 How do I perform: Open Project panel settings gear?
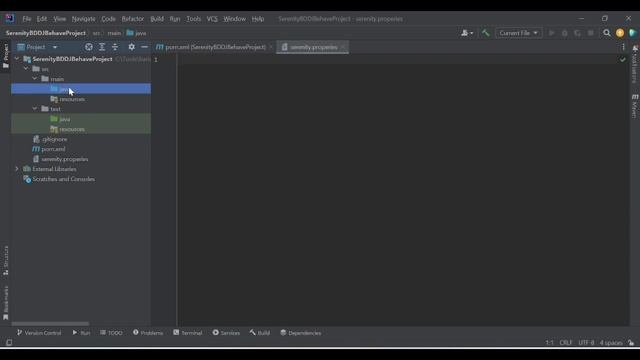[x=131, y=47]
